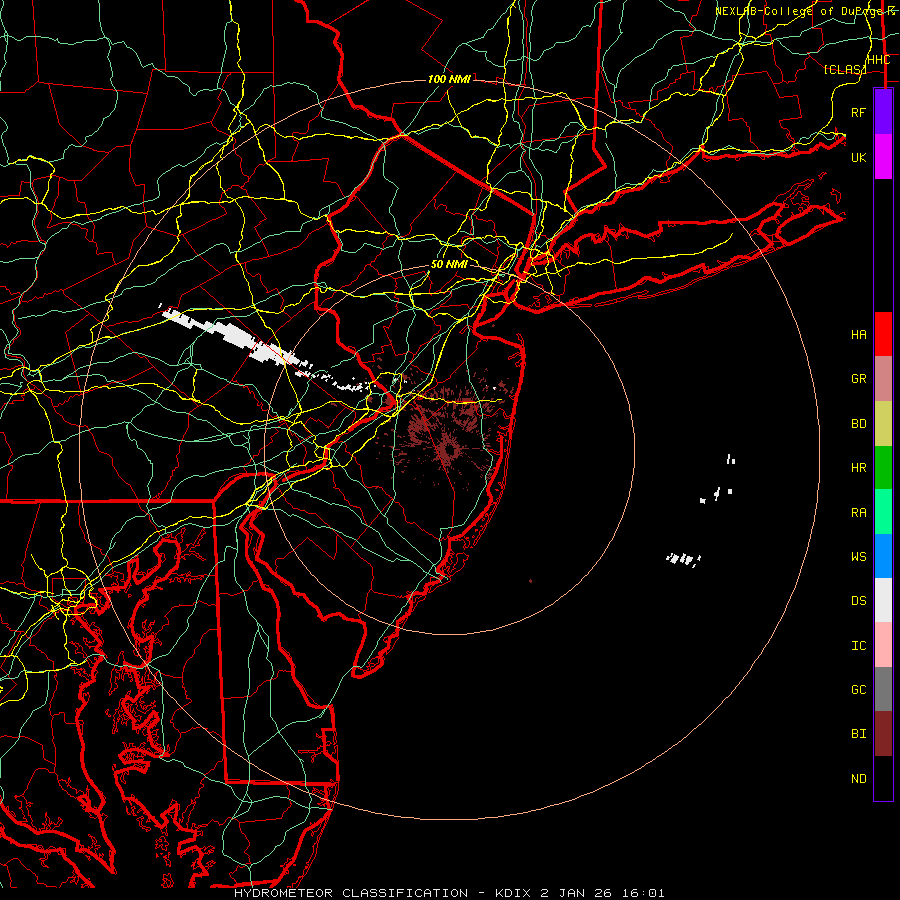Click the NEXLAB-College of DuPage credit text
Image resolution: width=900 pixels, height=900 pixels.
(797, 11)
